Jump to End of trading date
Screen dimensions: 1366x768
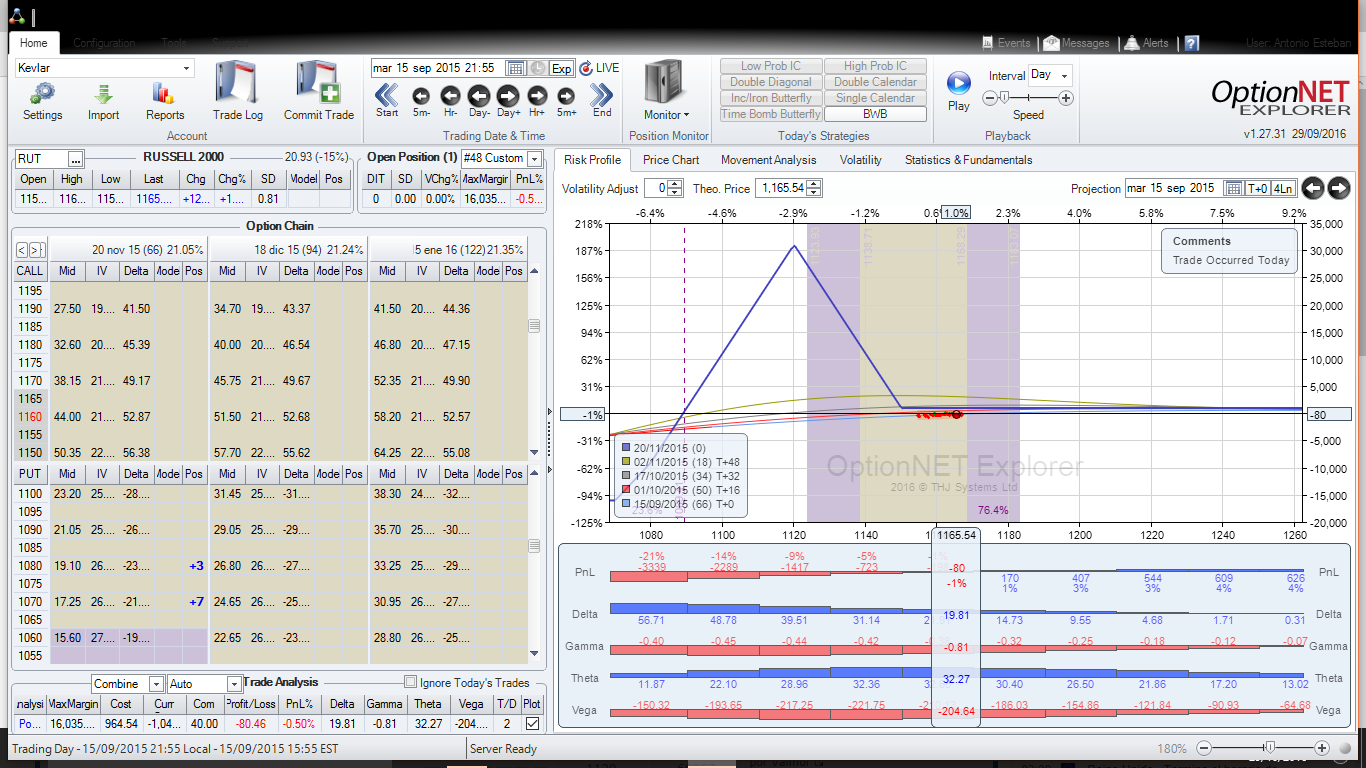tap(601, 96)
